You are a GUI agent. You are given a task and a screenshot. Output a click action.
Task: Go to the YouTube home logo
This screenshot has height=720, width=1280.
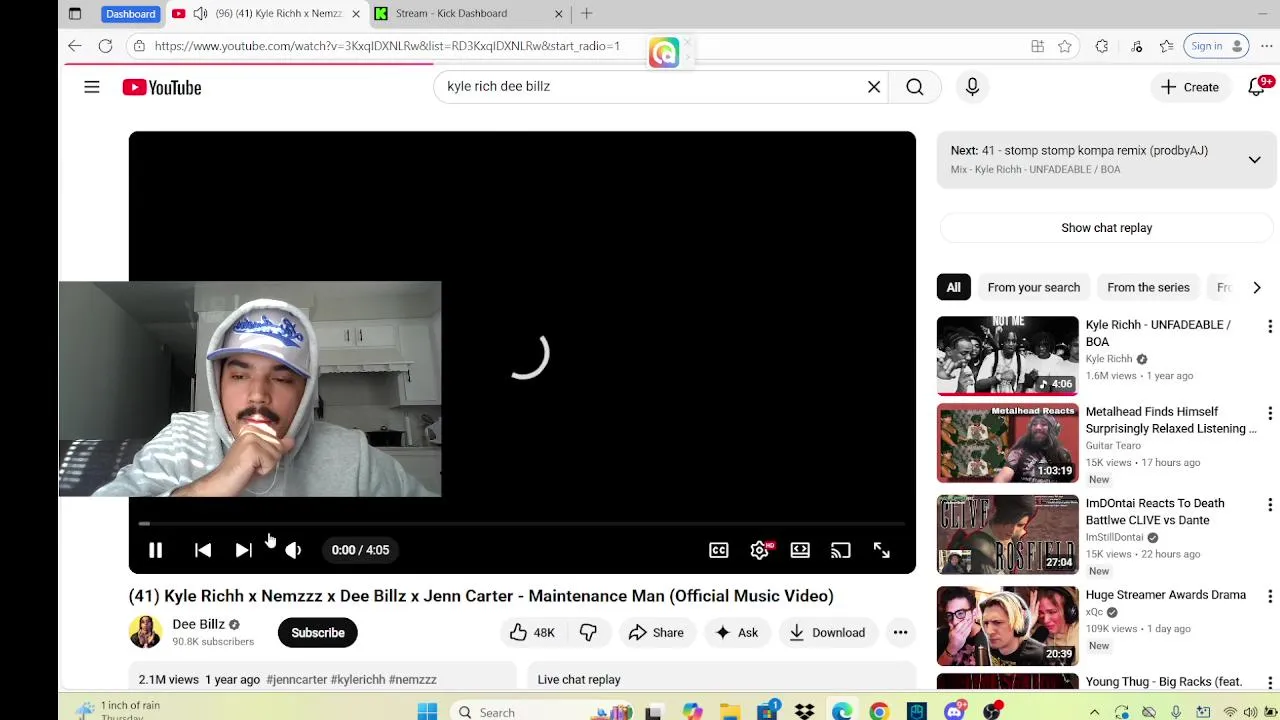pyautogui.click(x=162, y=87)
